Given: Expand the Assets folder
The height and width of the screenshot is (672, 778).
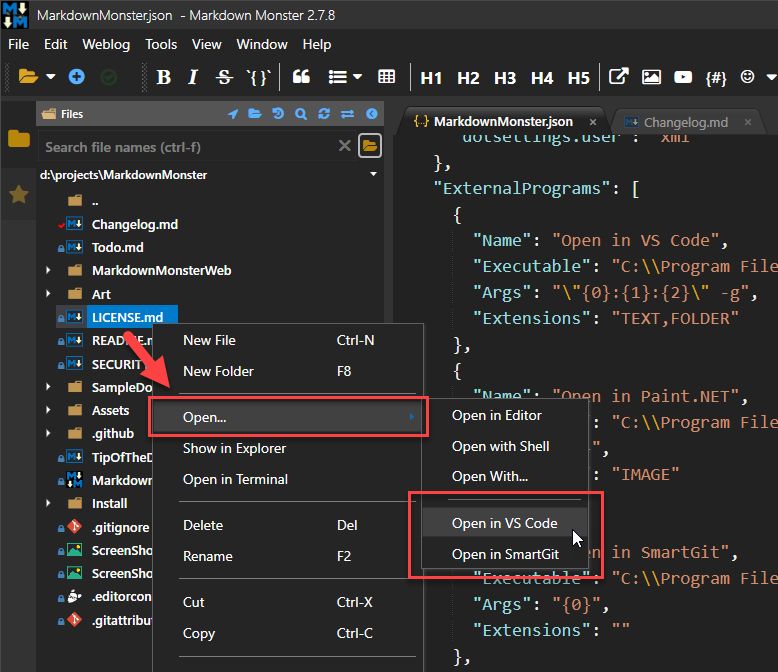Looking at the screenshot, I should point(48,410).
